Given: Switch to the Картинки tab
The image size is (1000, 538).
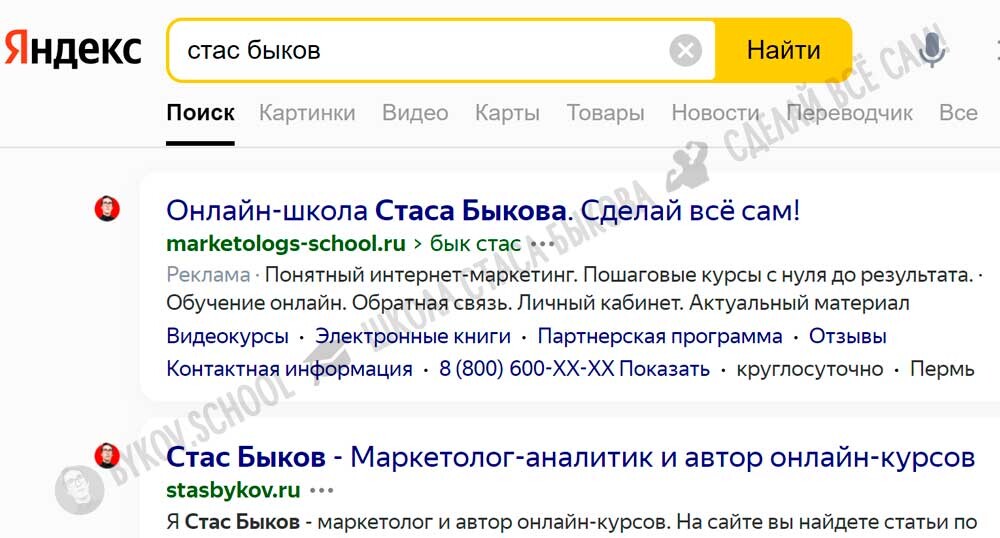Looking at the screenshot, I should pyautogui.click(x=307, y=113).
